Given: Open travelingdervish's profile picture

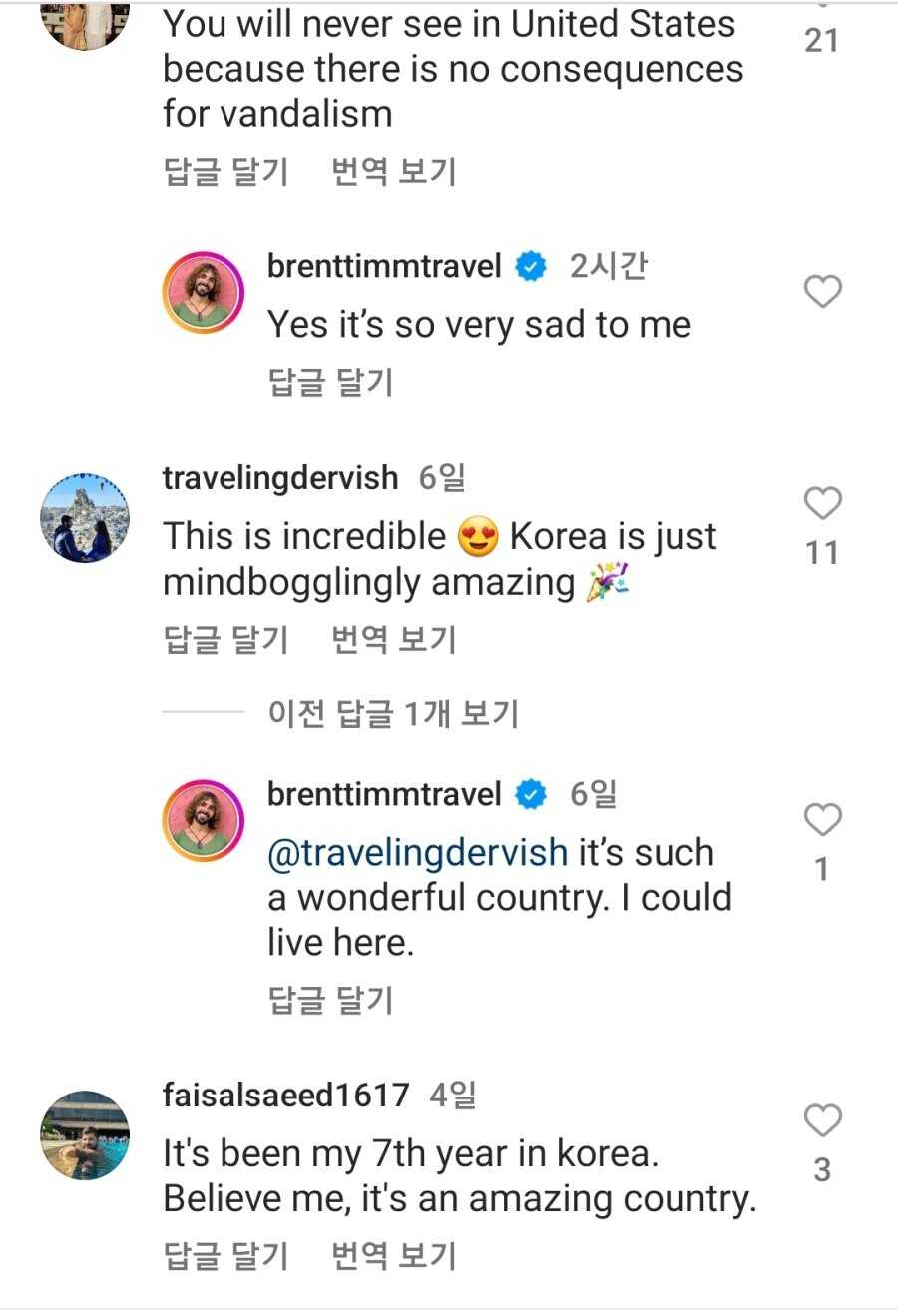Looking at the screenshot, I should [x=85, y=518].
